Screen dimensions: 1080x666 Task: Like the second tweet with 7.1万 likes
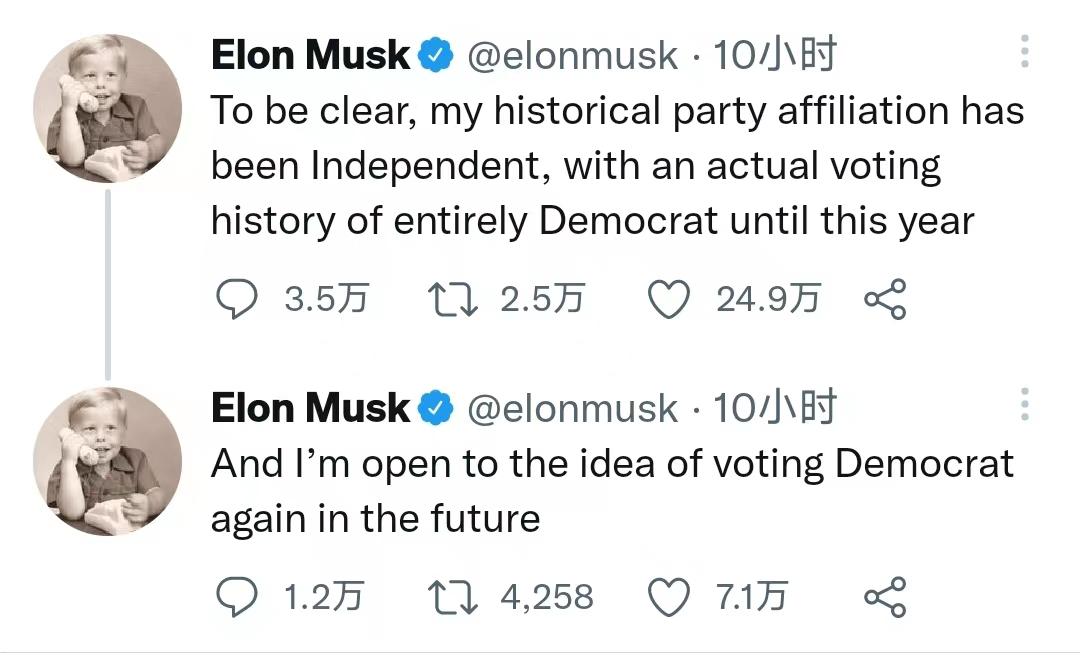670,597
